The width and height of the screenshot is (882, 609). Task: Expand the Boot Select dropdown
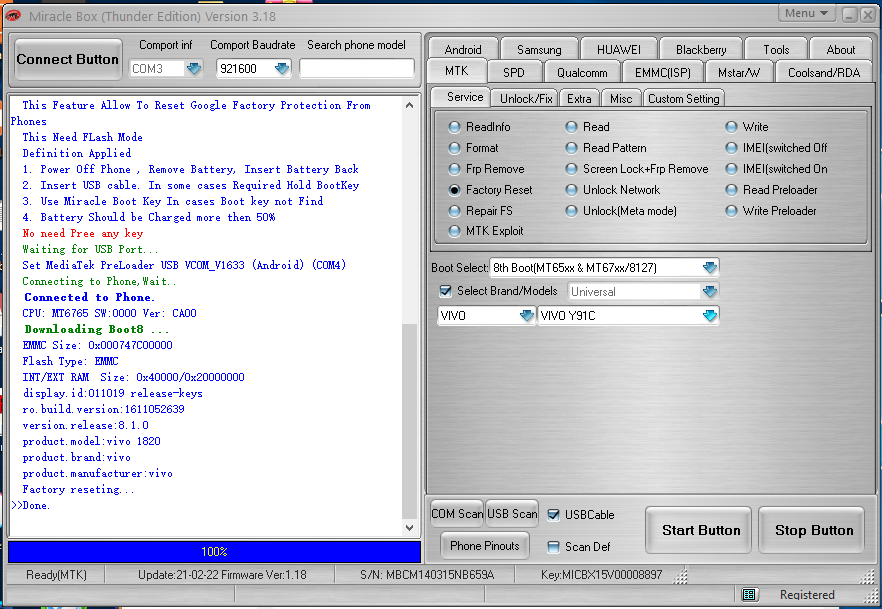[710, 268]
